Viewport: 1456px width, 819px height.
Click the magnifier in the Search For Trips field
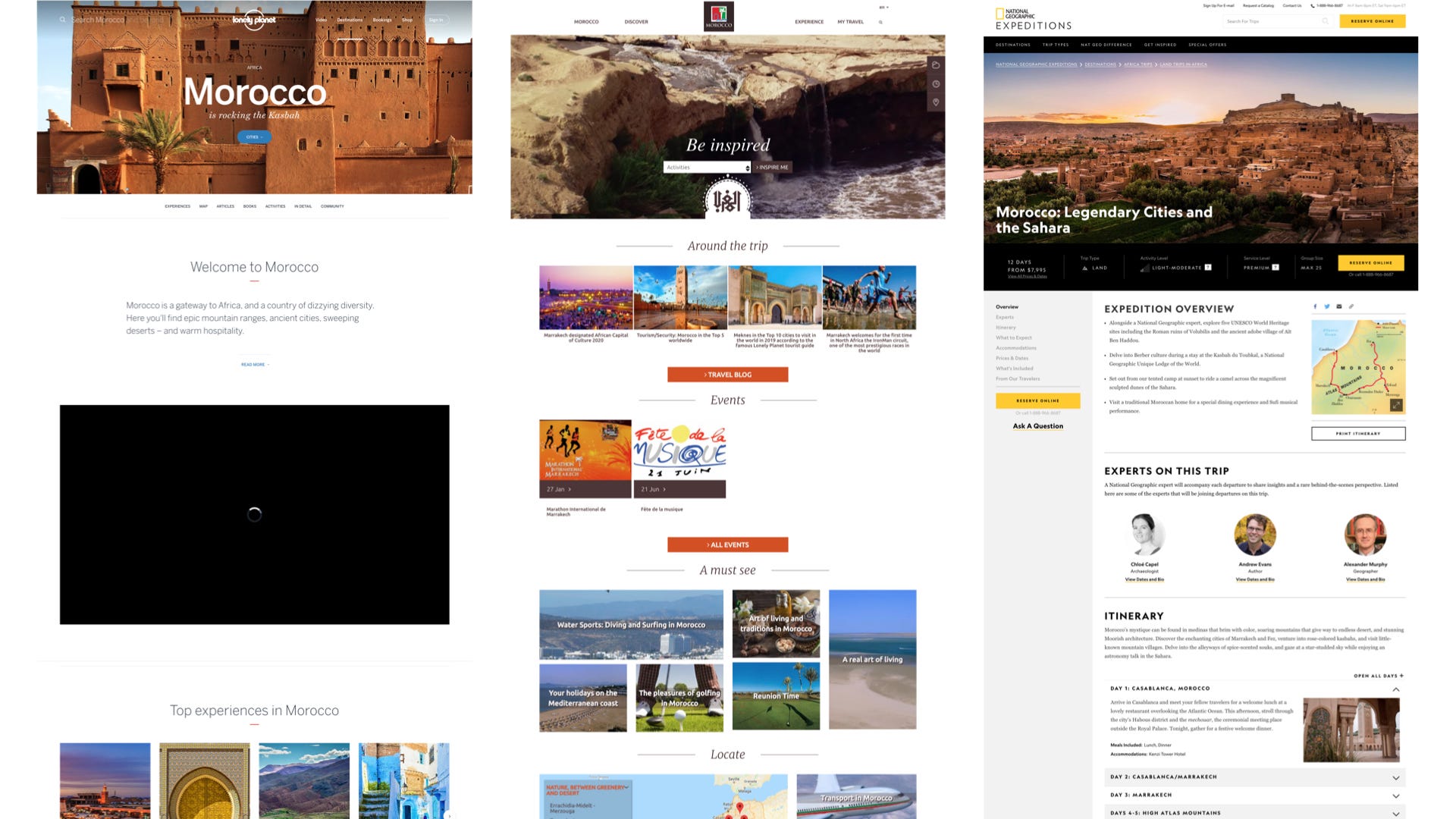tap(1326, 21)
